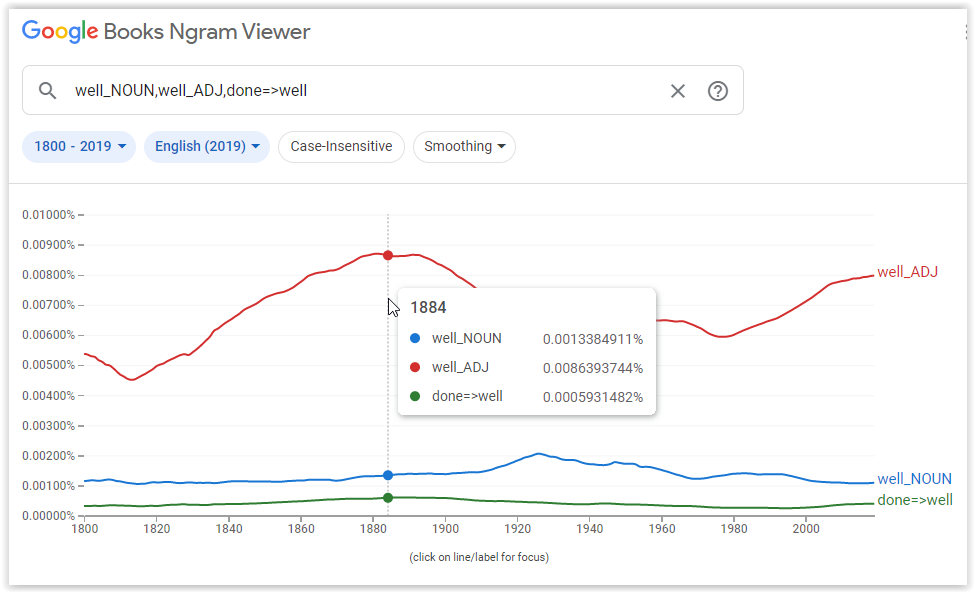
Task: Click the 1940 x-axis year label
Action: (589, 529)
